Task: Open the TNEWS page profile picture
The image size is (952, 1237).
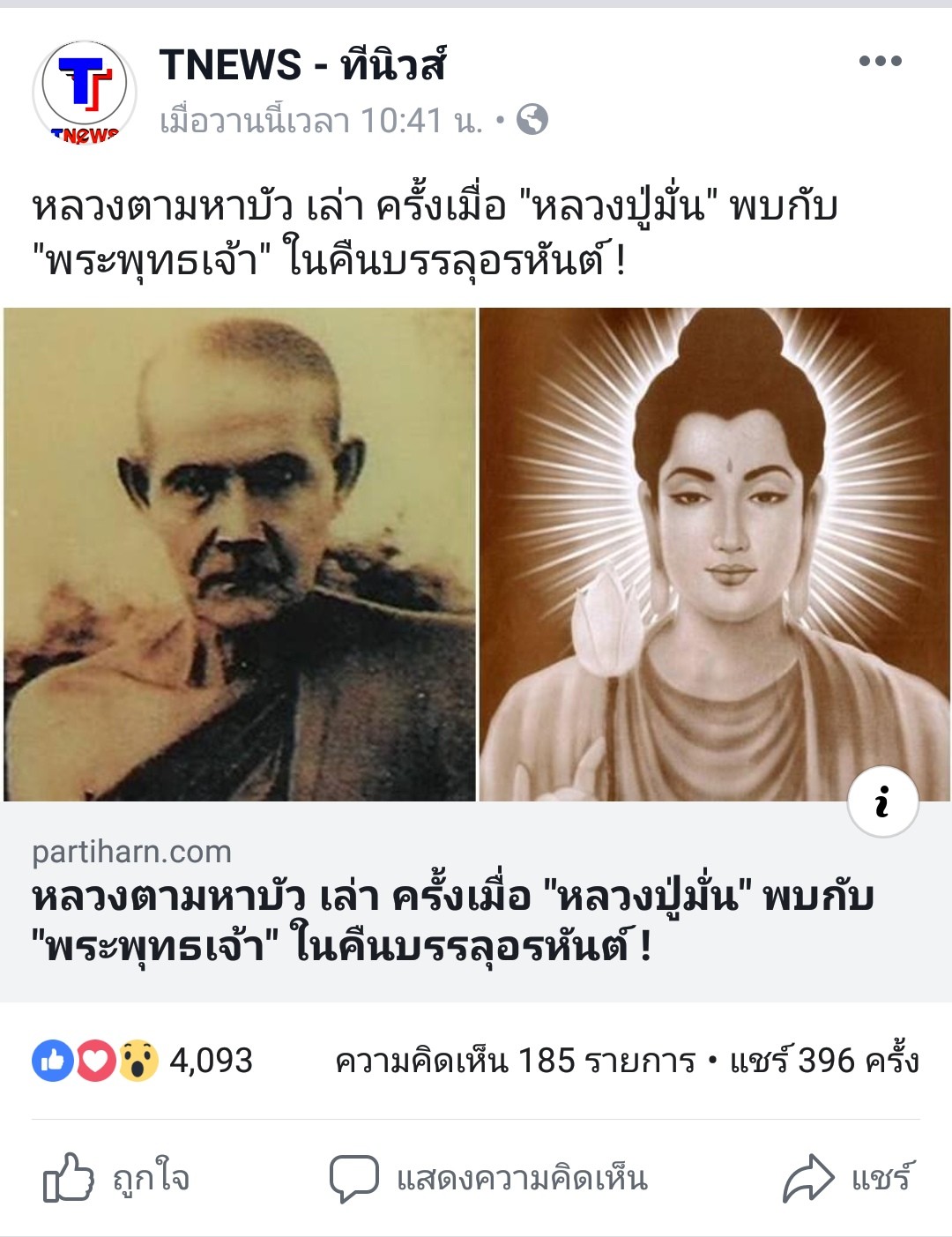Action: point(85,91)
